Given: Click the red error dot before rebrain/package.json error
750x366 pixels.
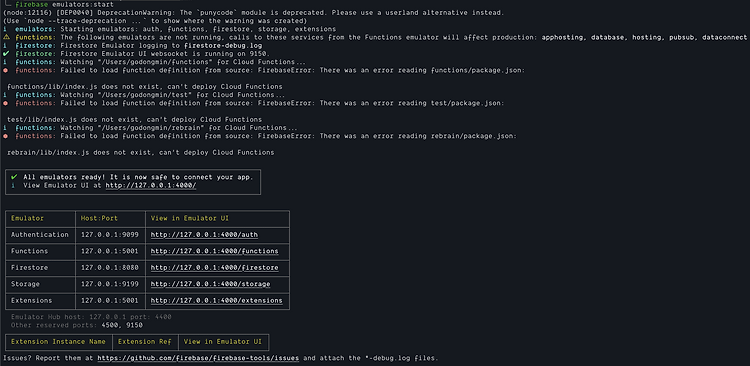Looking at the screenshot, I should (5, 136).
